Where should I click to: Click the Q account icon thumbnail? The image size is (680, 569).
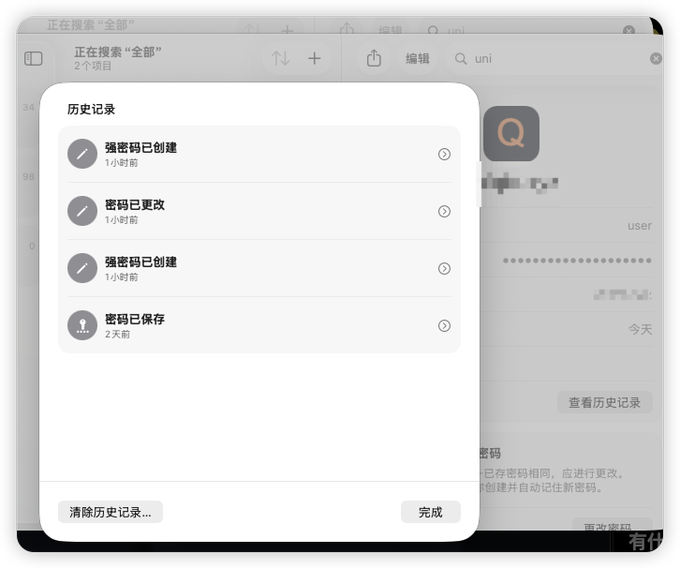point(511,134)
